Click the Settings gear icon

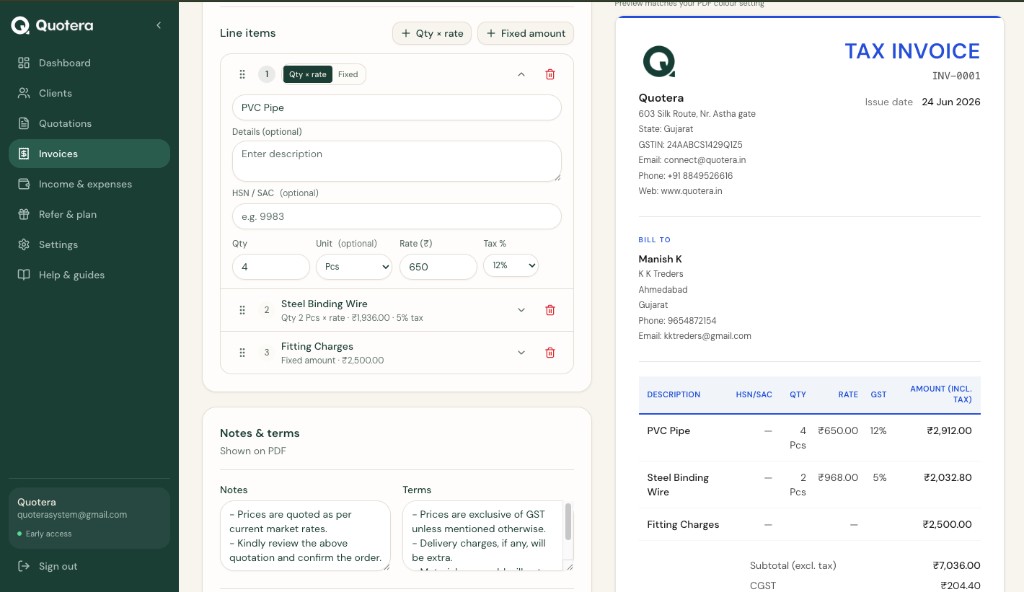coord(24,244)
